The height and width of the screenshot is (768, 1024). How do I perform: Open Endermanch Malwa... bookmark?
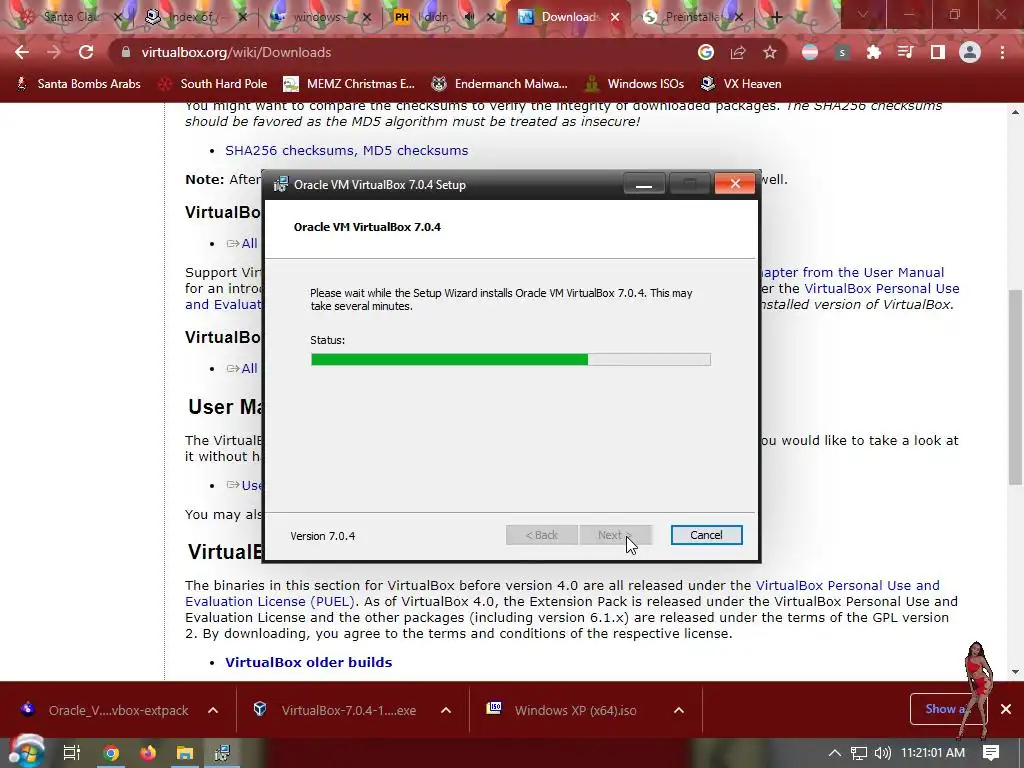coord(500,84)
